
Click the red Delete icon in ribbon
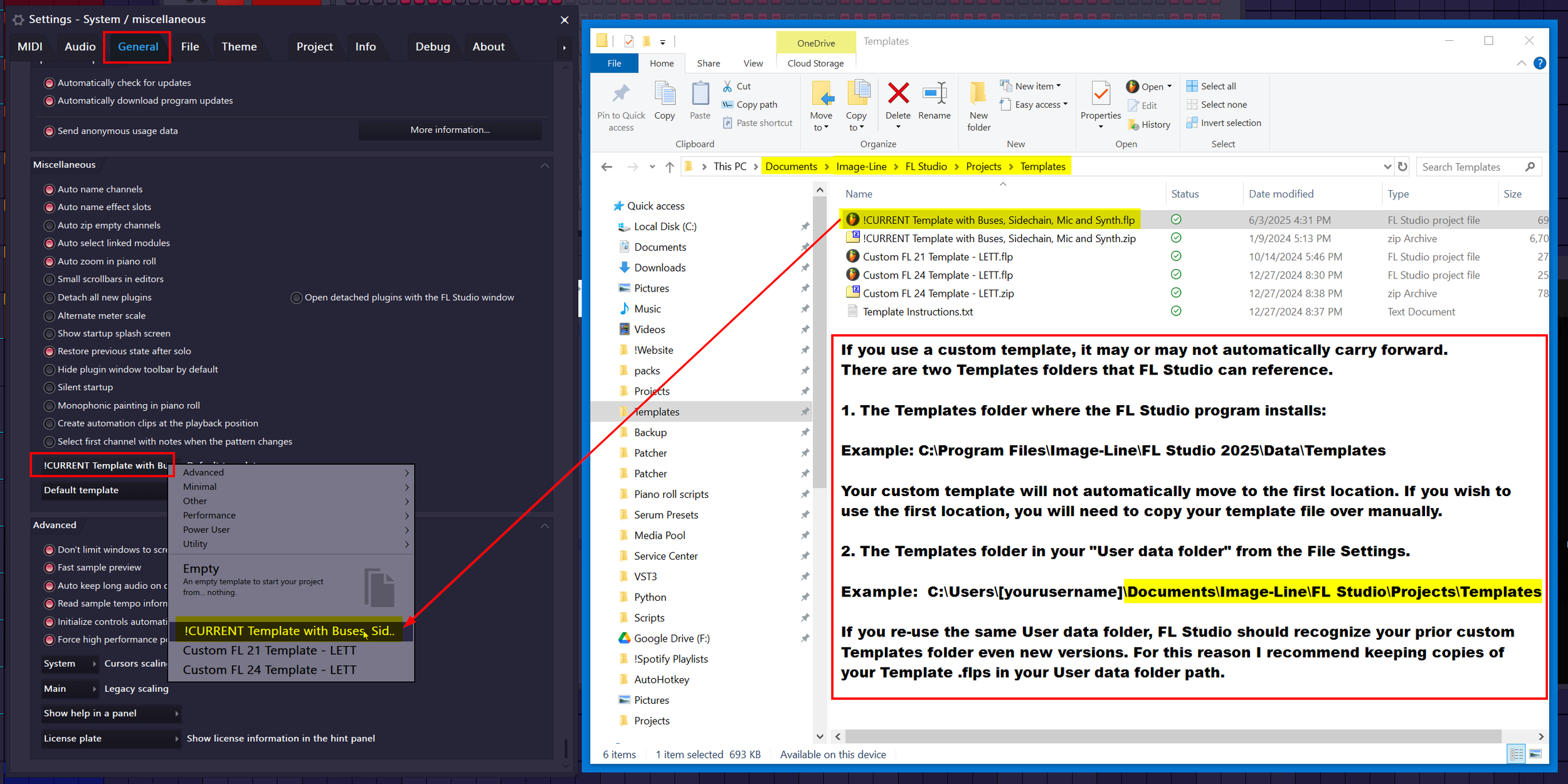point(898,94)
